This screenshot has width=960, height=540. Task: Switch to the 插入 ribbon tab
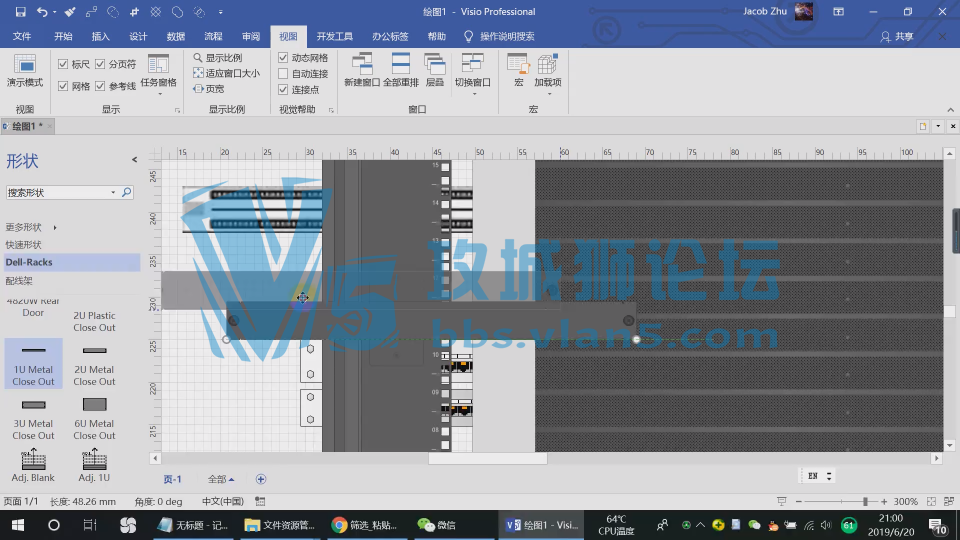point(100,37)
